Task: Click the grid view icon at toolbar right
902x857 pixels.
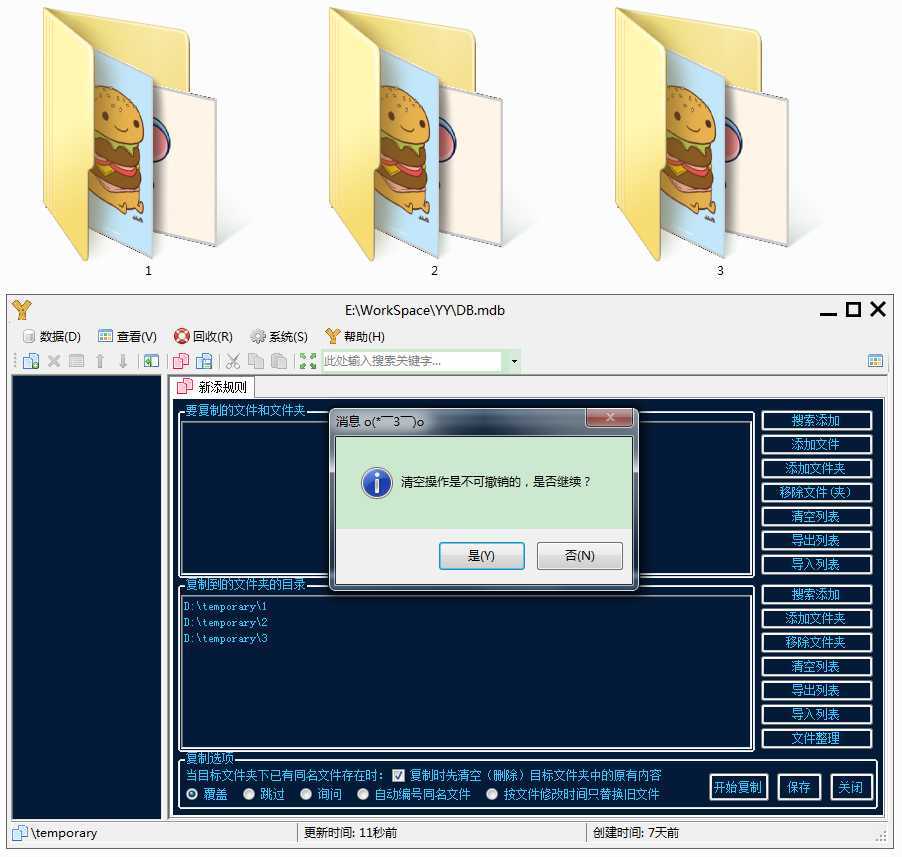Action: pos(875,361)
